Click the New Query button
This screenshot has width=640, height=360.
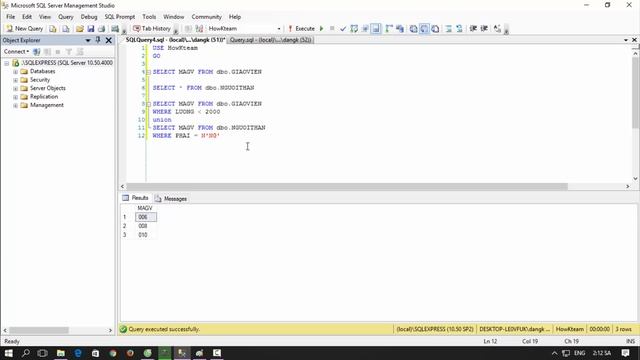click(25, 29)
